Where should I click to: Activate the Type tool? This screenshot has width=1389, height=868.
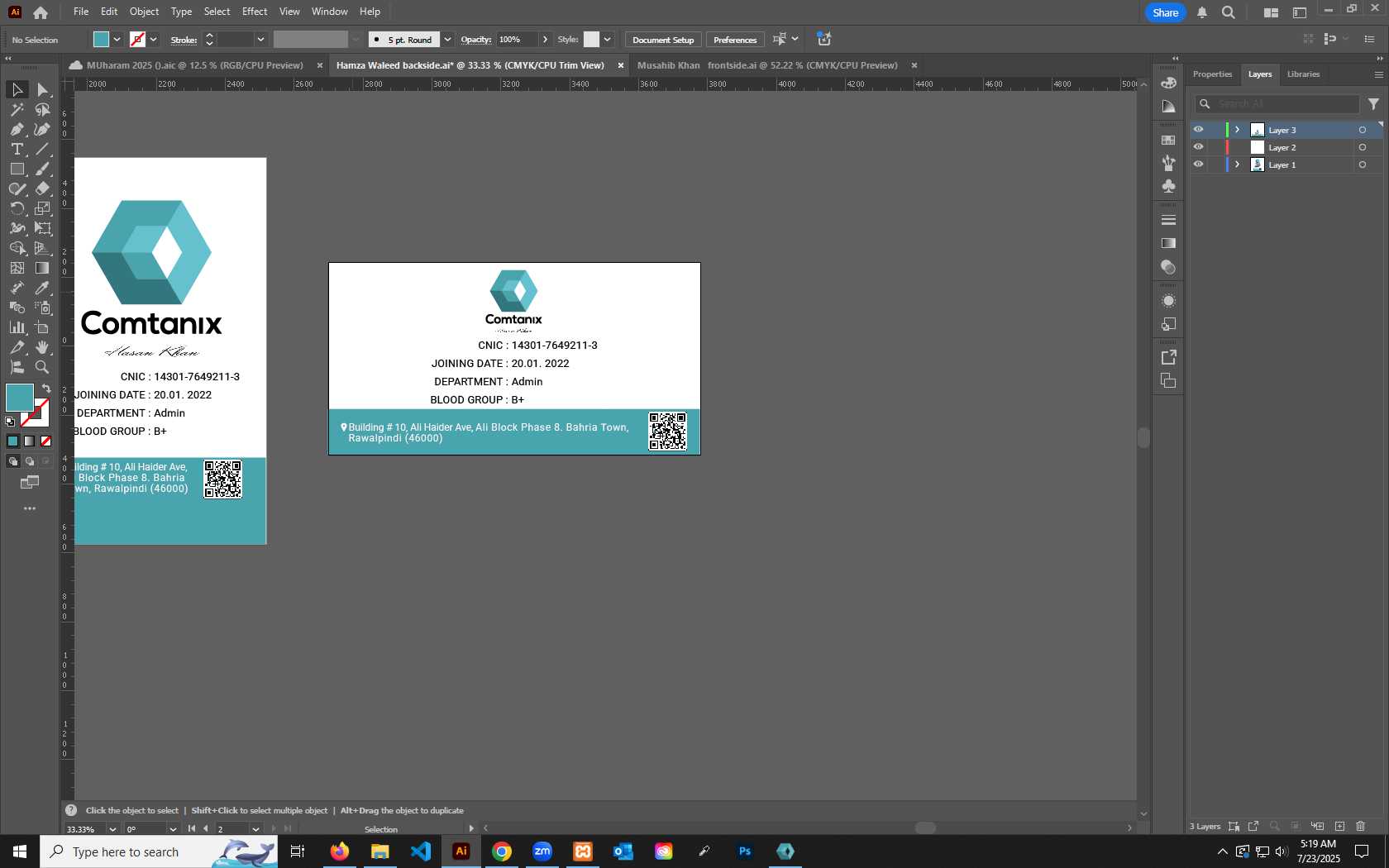click(17, 149)
